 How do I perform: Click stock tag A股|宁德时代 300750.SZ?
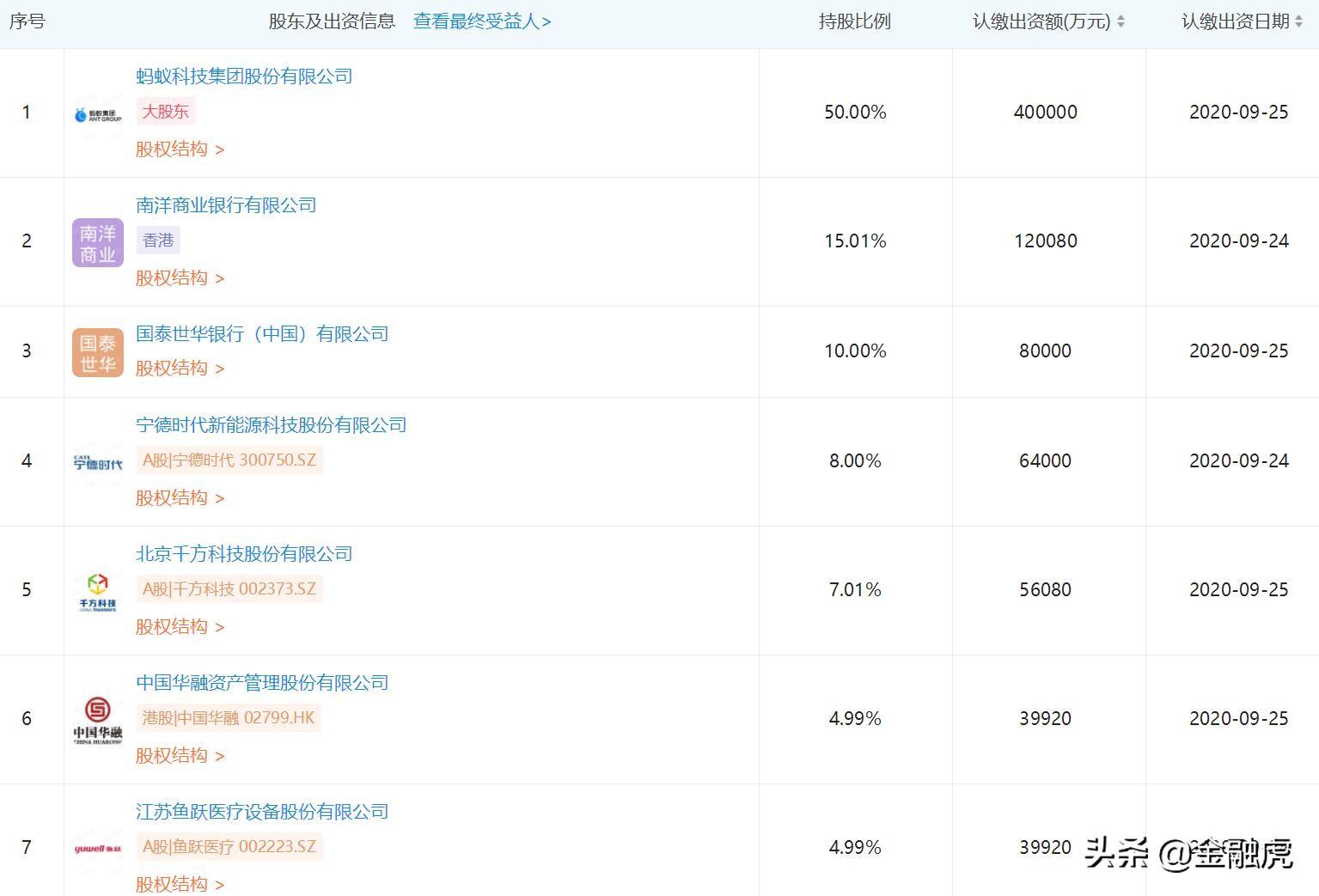[x=229, y=460]
